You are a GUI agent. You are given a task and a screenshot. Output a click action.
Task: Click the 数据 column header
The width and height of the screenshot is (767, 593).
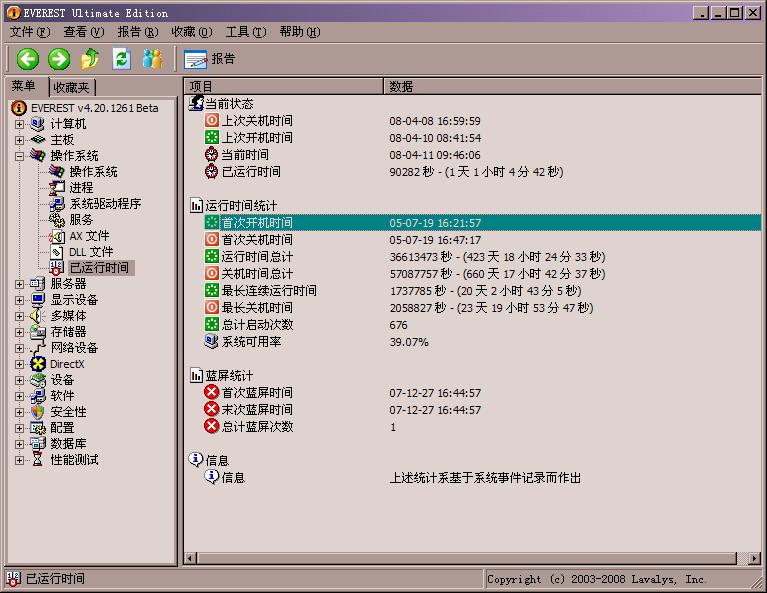573,87
